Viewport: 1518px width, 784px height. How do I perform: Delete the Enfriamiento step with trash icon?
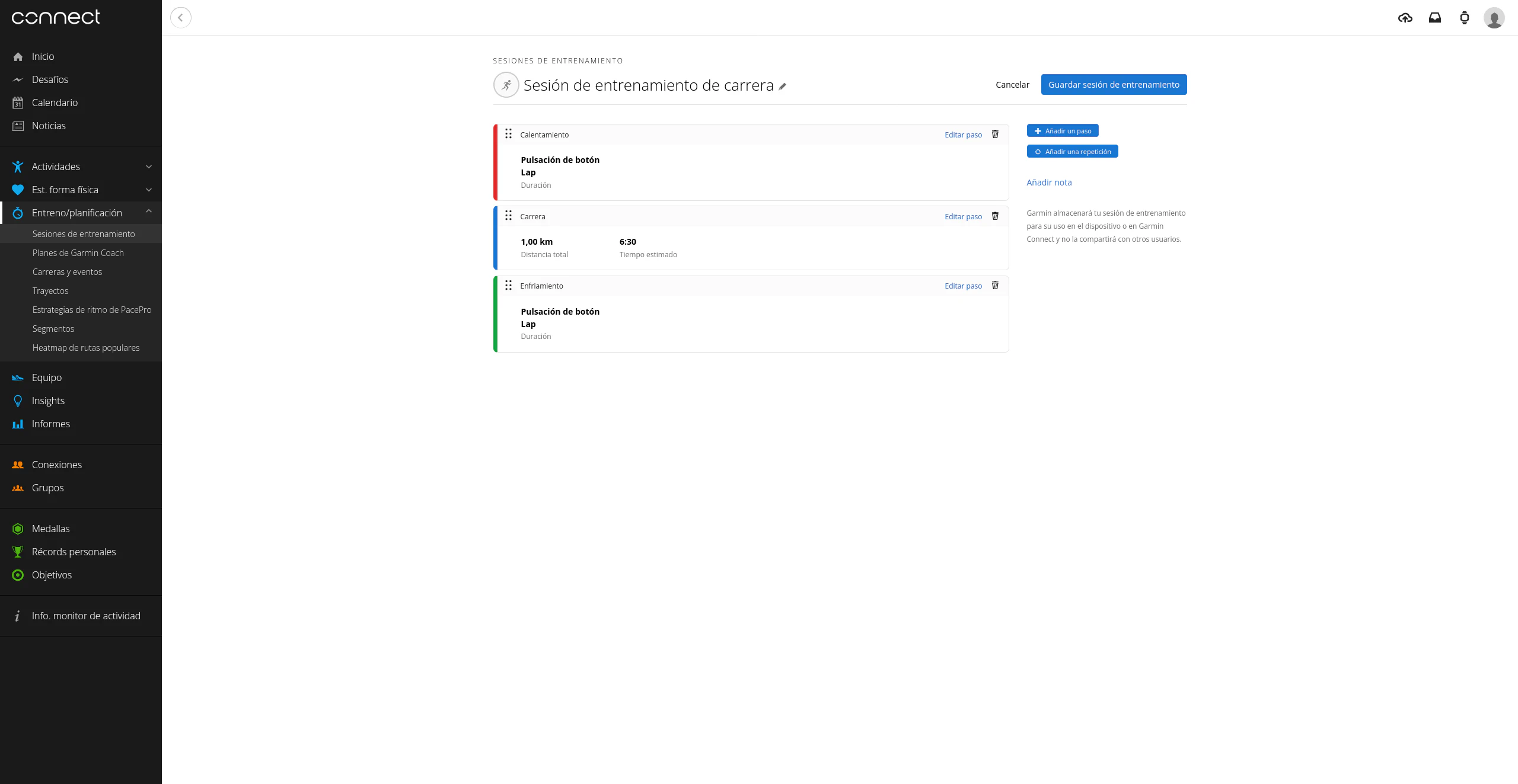pyautogui.click(x=995, y=286)
